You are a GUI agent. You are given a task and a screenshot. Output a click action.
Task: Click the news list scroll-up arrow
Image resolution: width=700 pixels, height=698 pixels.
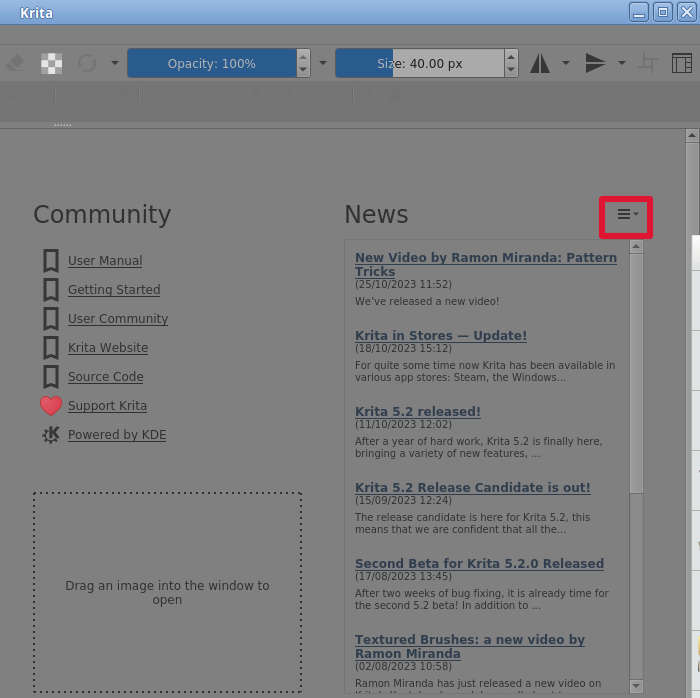tap(636, 246)
